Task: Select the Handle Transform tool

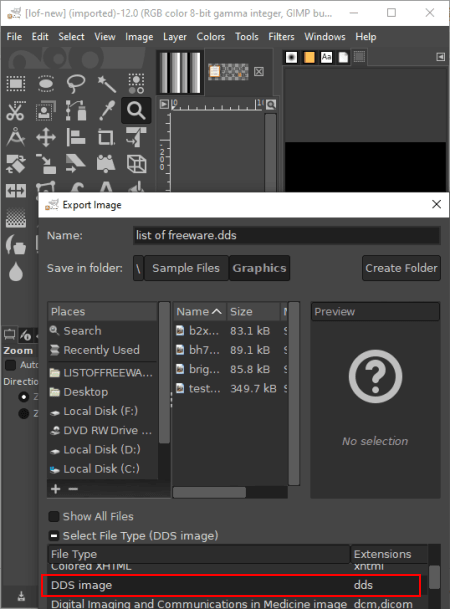Action: point(106,164)
